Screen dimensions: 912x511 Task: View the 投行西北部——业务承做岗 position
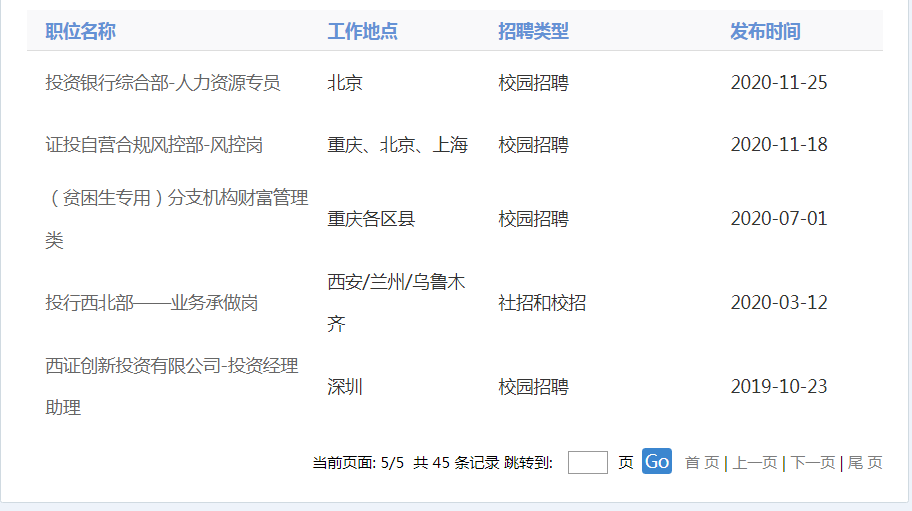151,303
